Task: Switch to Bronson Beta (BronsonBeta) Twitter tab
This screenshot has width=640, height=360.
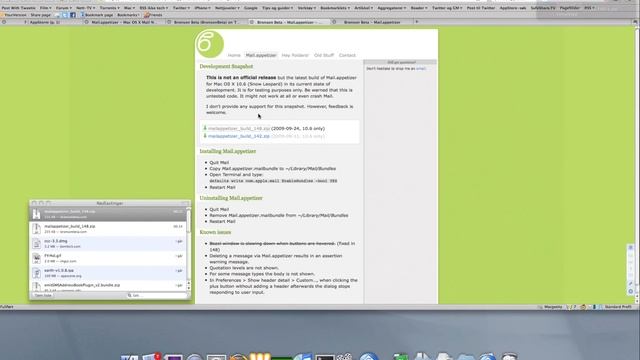Action: point(206,22)
